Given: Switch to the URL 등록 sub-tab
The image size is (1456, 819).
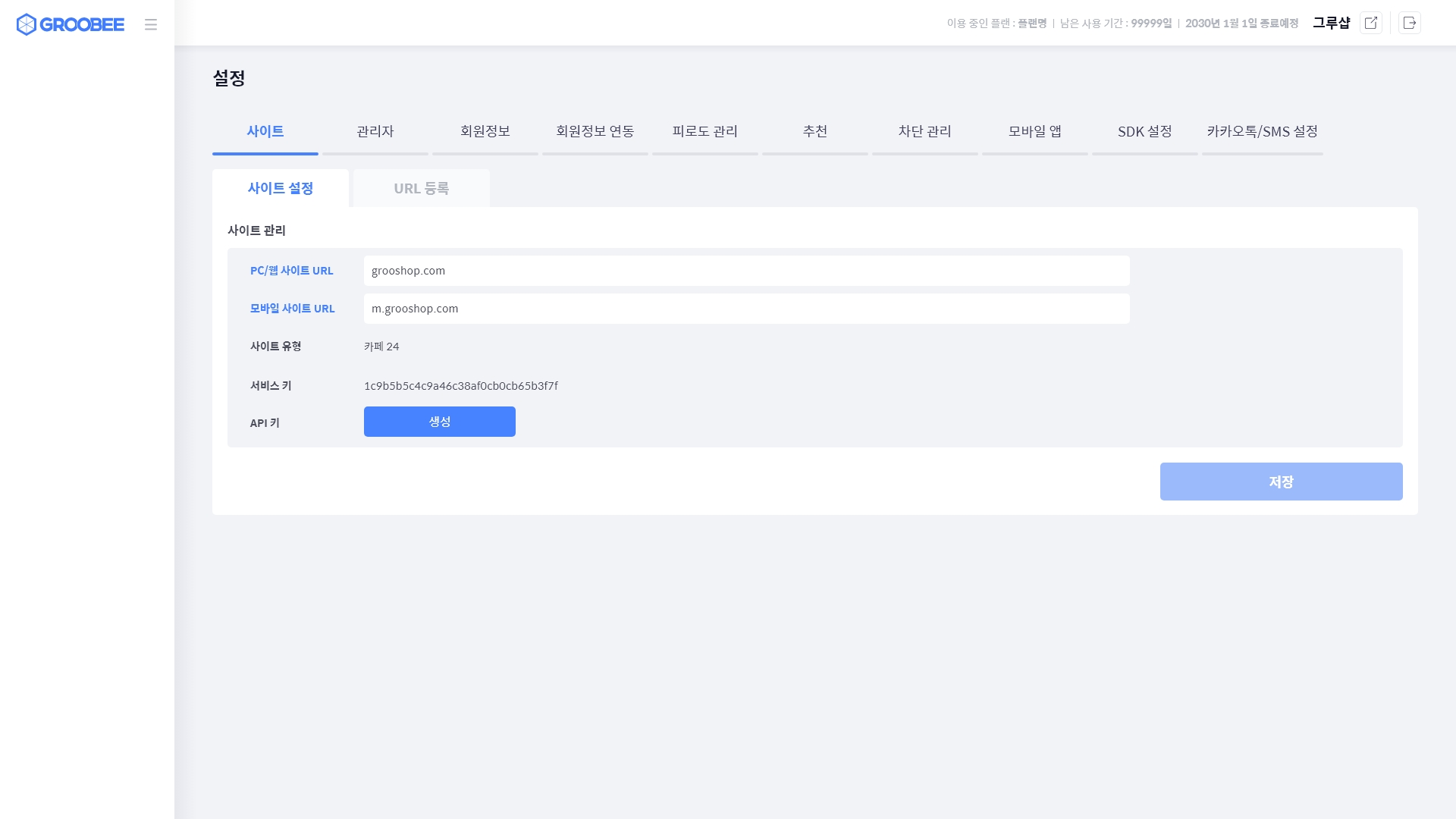Looking at the screenshot, I should (x=422, y=188).
